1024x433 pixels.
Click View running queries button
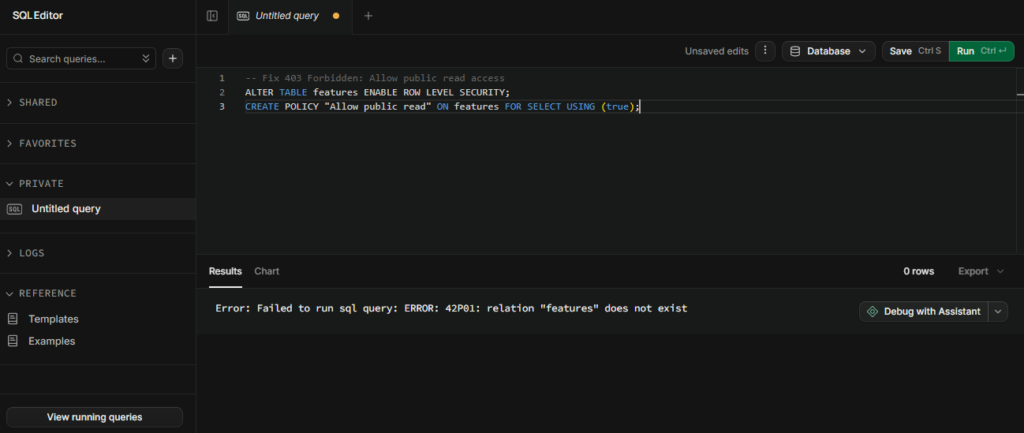click(95, 417)
